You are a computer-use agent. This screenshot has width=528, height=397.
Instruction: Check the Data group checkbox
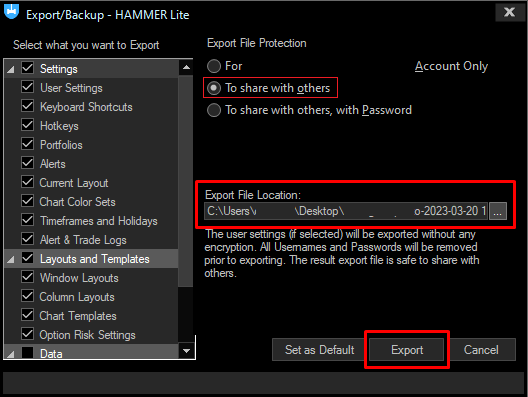[28, 353]
